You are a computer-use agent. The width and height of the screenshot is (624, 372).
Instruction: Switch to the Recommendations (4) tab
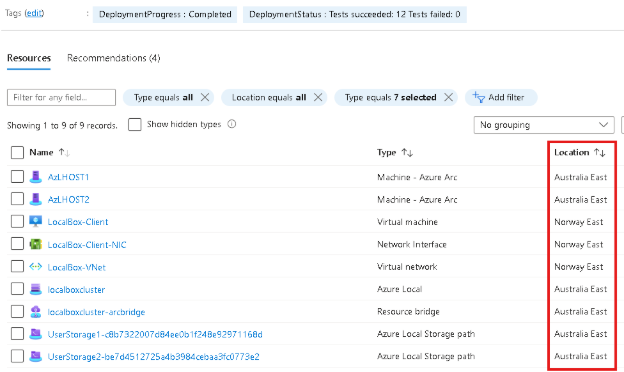point(113,58)
